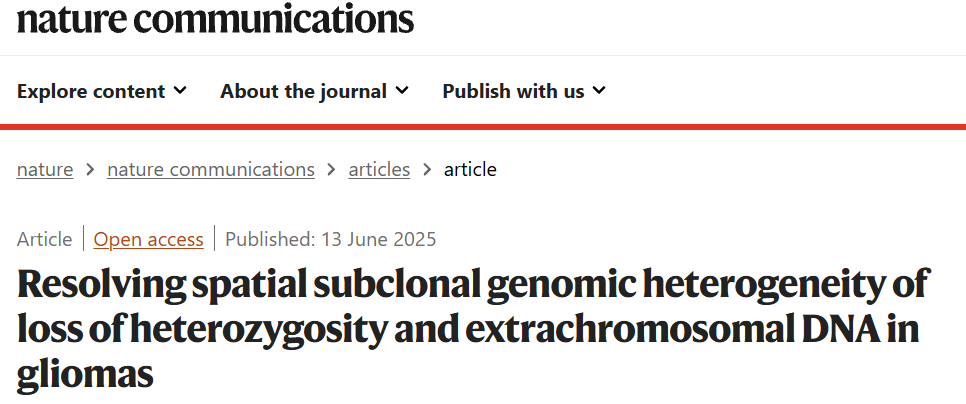
Task: Click the Article type label
Action: click(x=45, y=239)
